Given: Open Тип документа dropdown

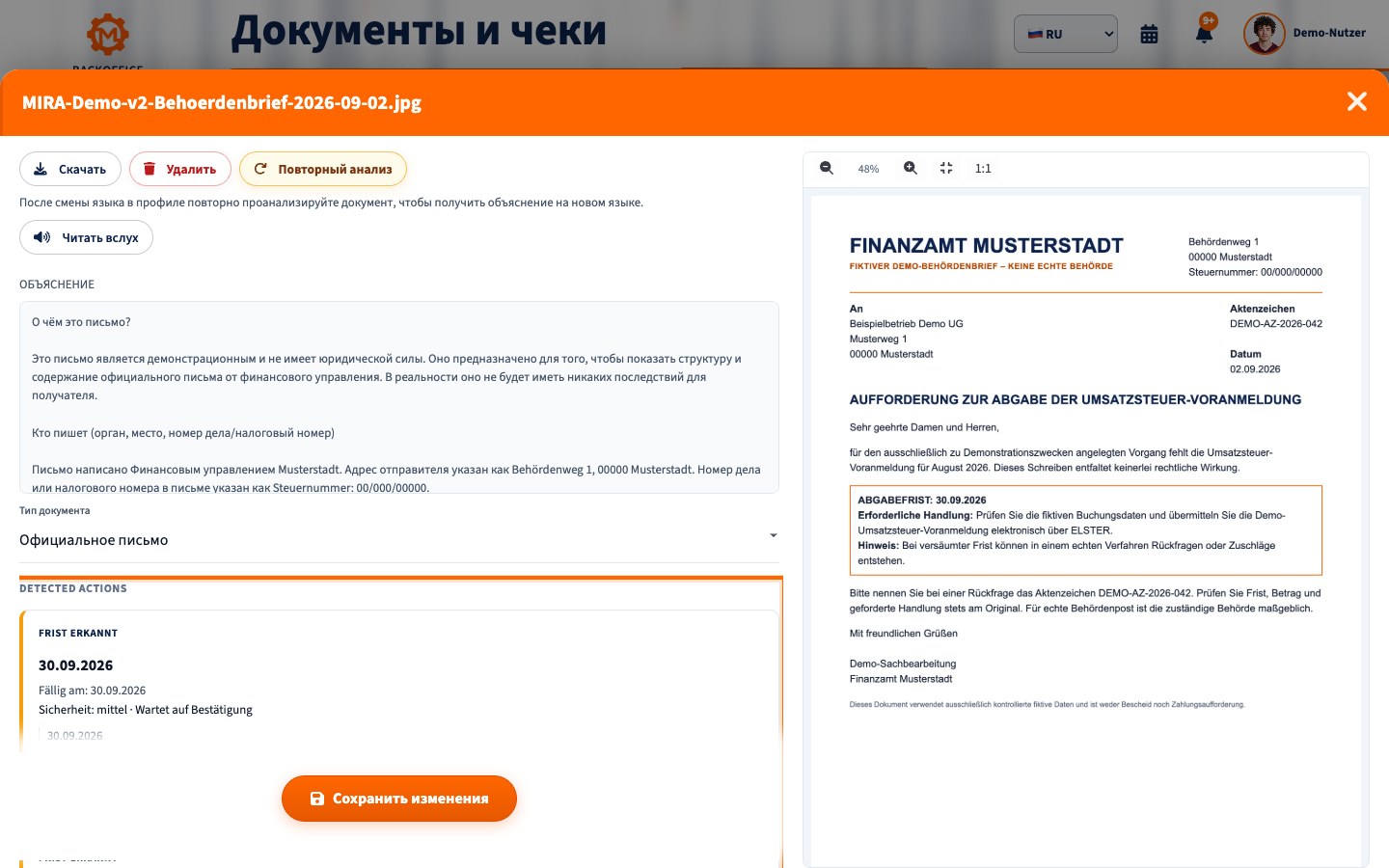Looking at the screenshot, I should pos(399,540).
